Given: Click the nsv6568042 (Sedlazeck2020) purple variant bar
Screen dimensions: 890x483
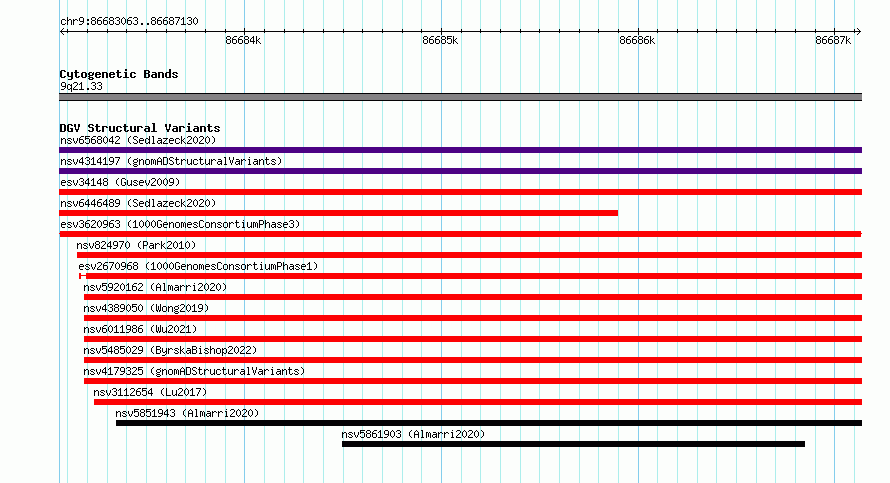Looking at the screenshot, I should 460,150.
